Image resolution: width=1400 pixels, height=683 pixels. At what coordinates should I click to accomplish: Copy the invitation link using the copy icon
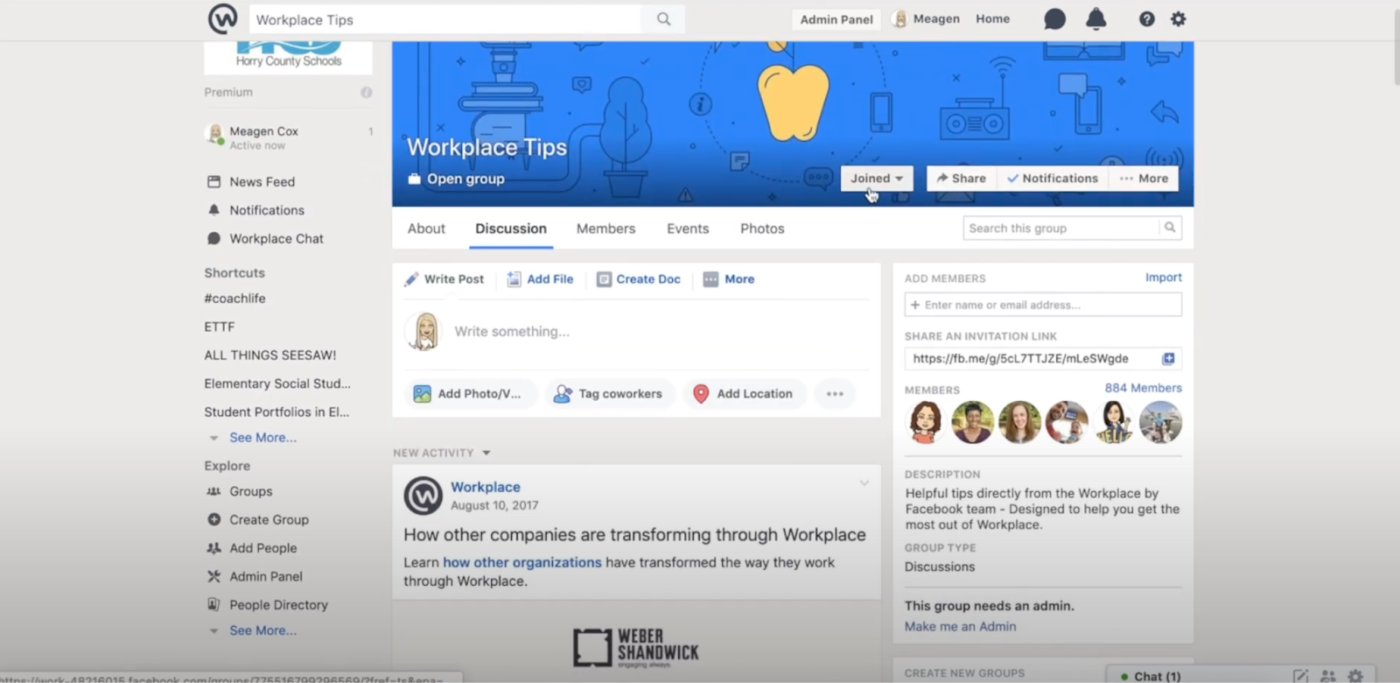[1168, 359]
